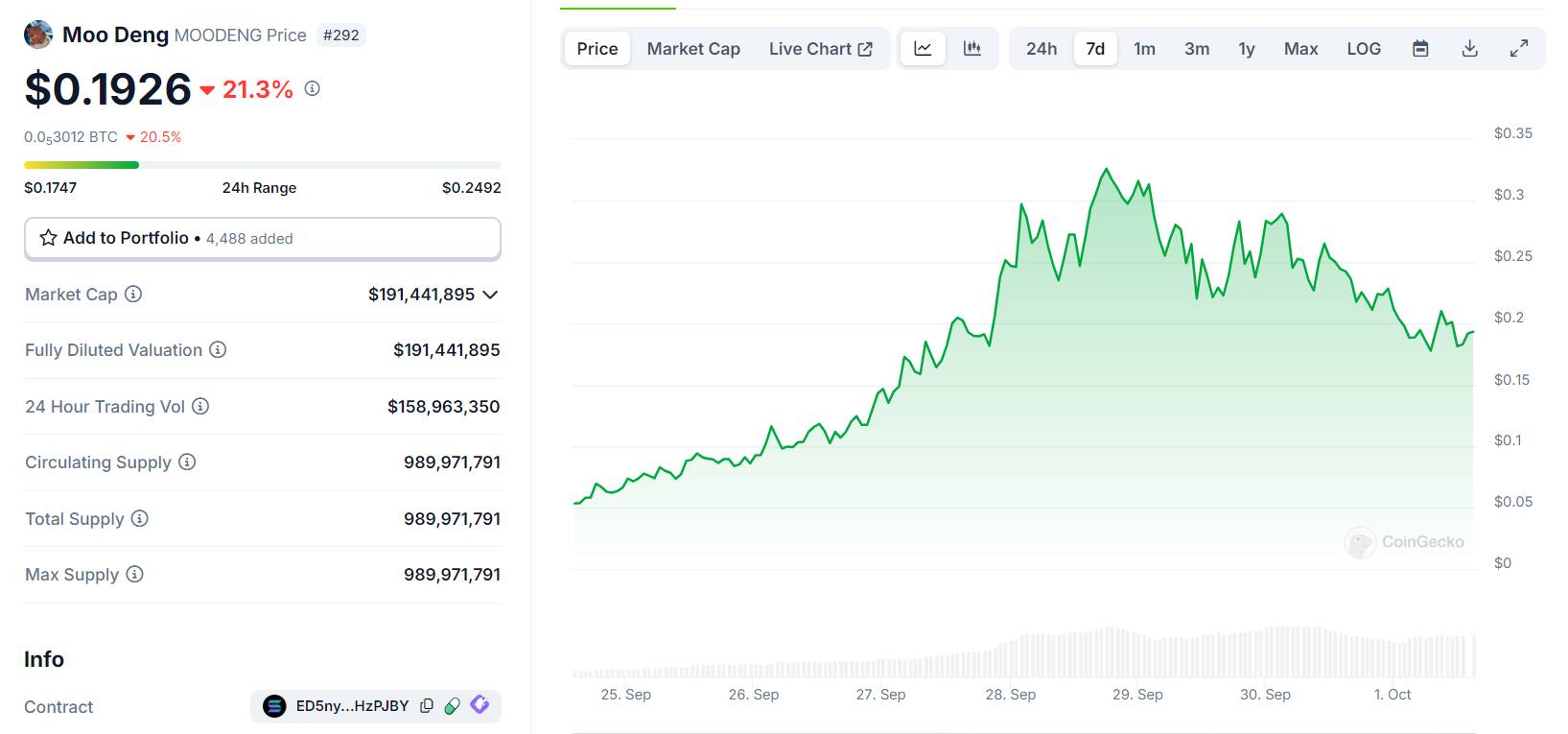Click the green pill icon next to contract
Viewport: 1568px width, 734px height.
(453, 706)
